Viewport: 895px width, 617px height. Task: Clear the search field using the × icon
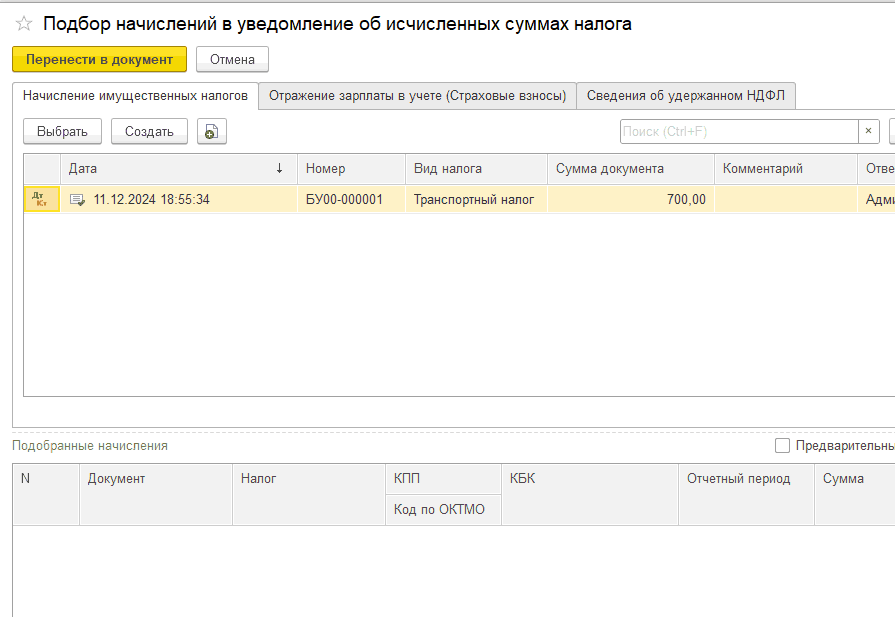point(867,131)
